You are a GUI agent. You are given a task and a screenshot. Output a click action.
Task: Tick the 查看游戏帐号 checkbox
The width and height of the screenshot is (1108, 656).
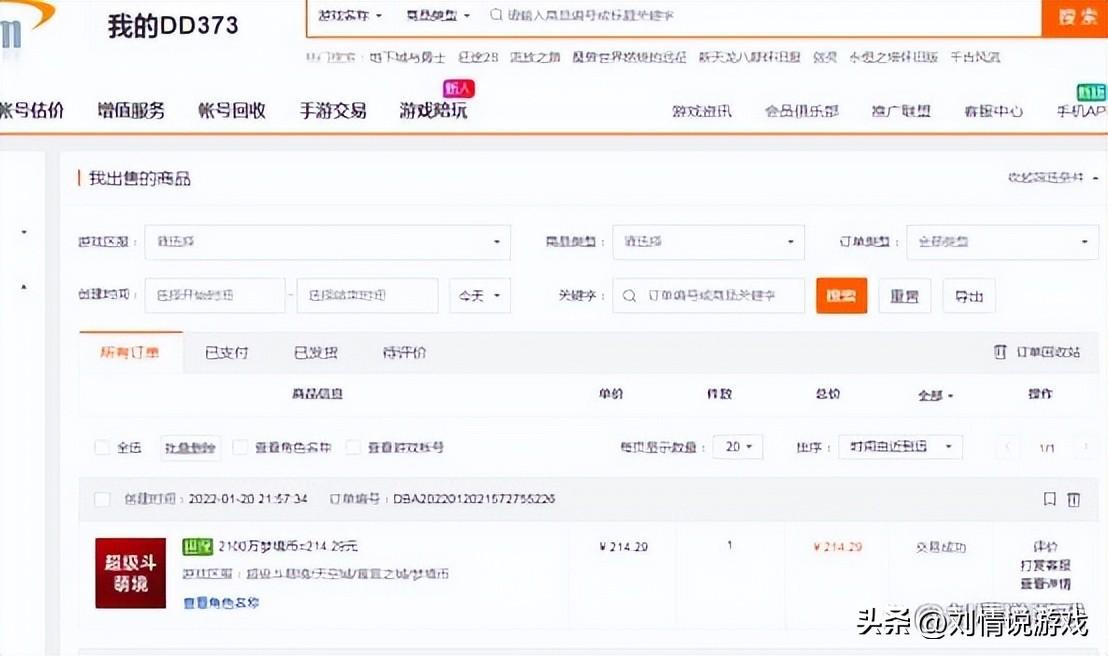353,447
